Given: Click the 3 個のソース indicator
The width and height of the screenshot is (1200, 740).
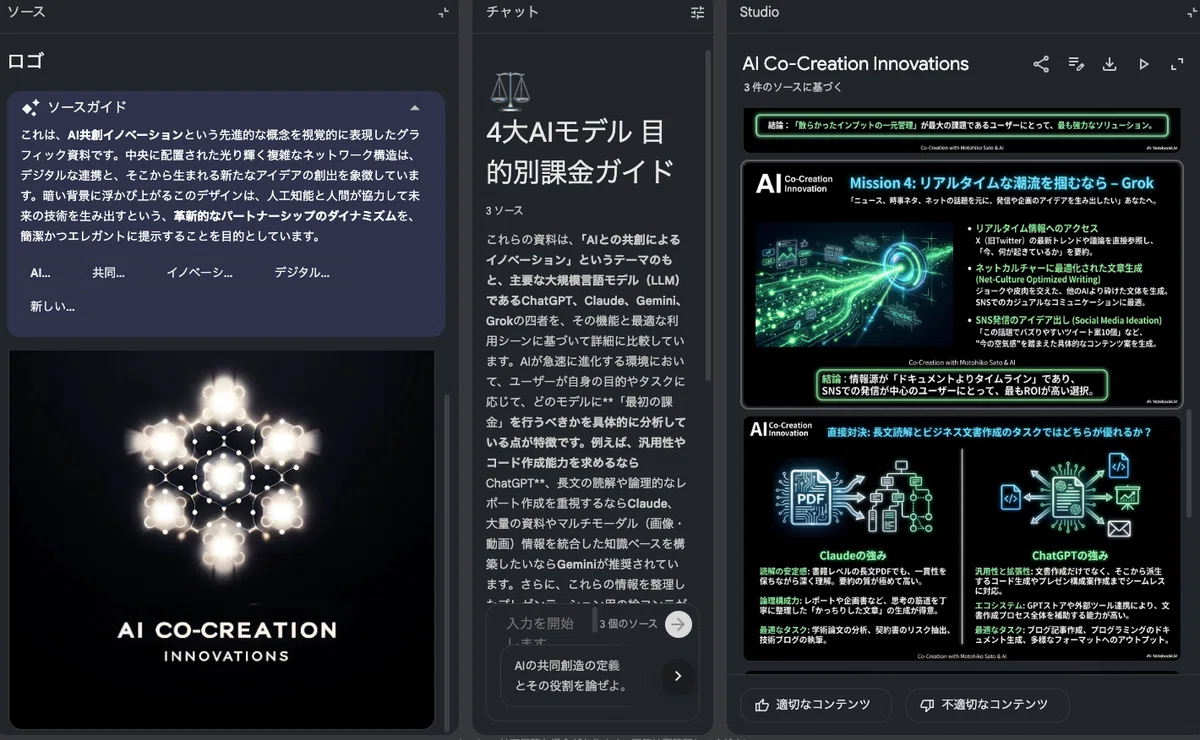Looking at the screenshot, I should point(628,624).
